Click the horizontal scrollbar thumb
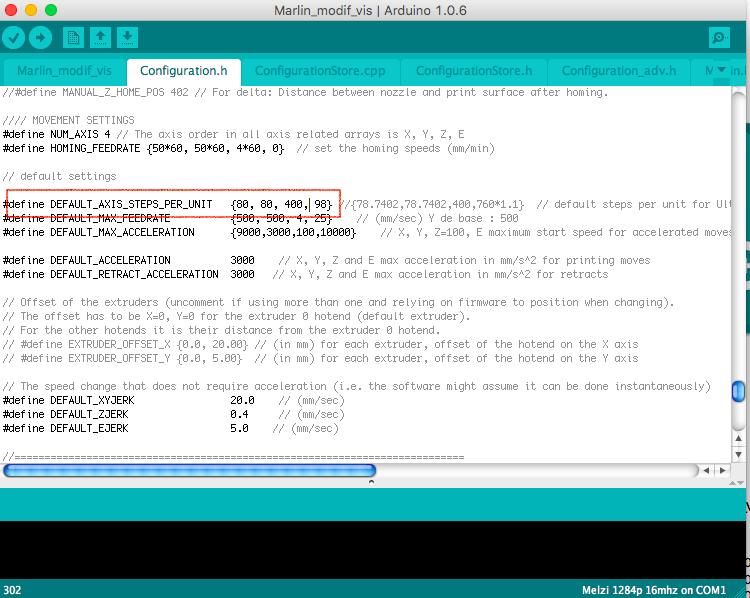The image size is (750, 598). pos(189,470)
